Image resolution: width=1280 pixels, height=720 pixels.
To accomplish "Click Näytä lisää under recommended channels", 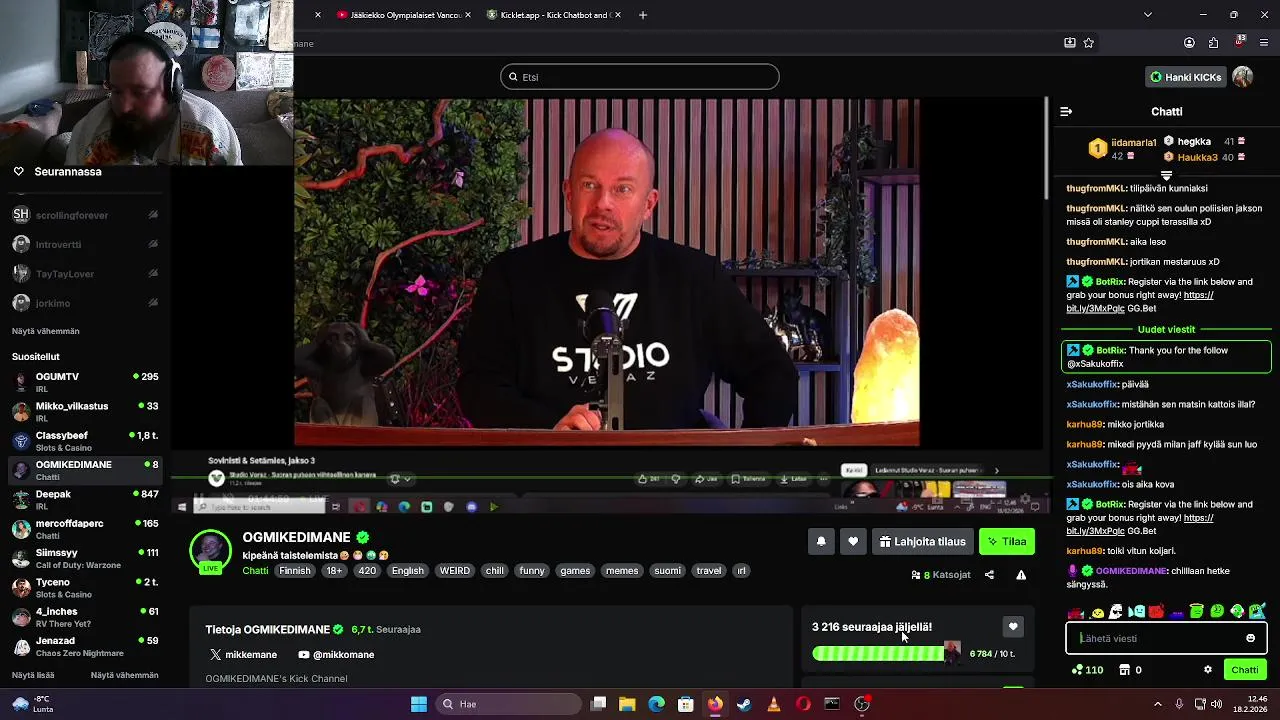I will click(33, 676).
